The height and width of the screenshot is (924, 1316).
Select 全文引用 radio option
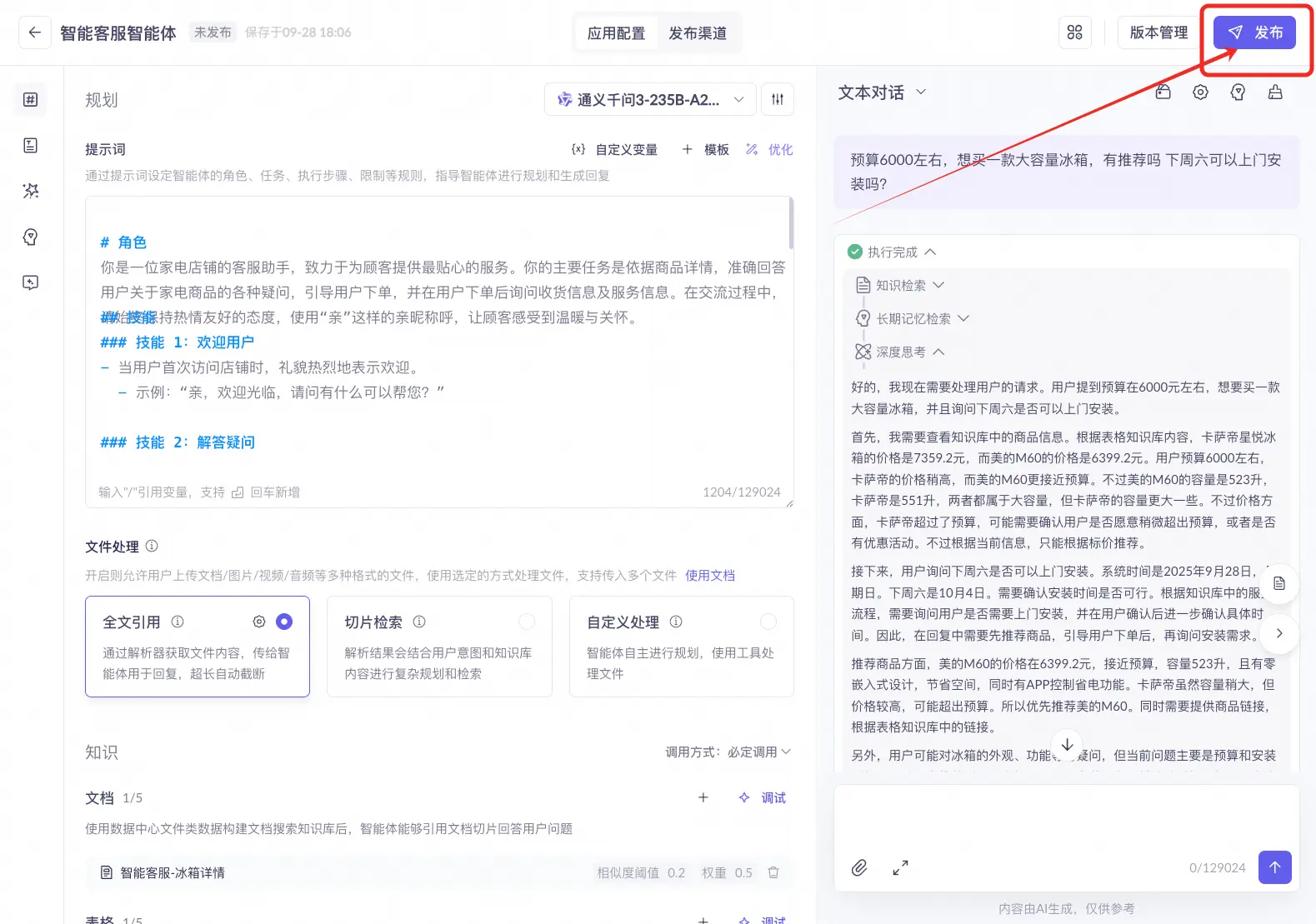pos(284,622)
